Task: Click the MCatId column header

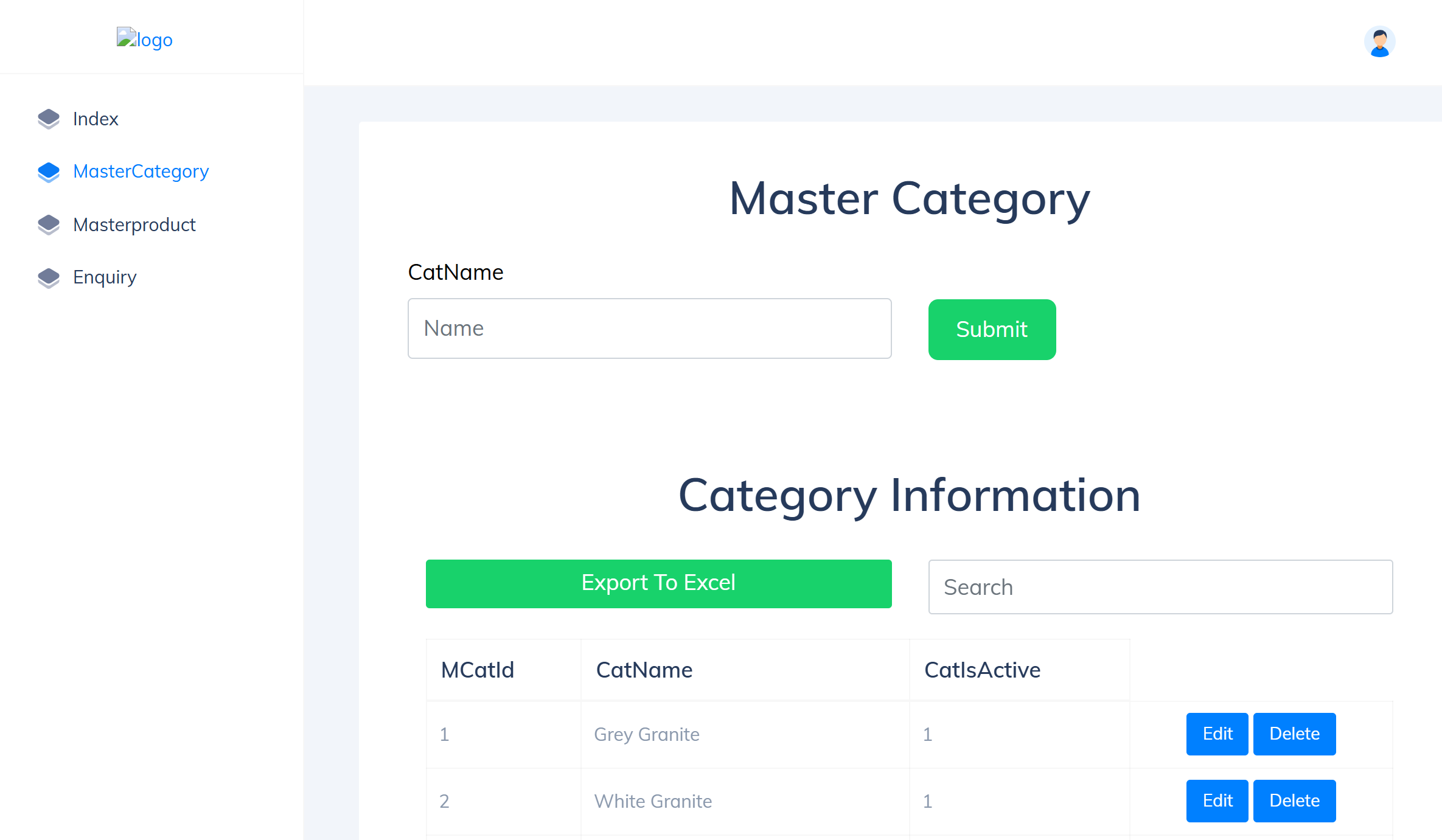Action: pos(478,670)
